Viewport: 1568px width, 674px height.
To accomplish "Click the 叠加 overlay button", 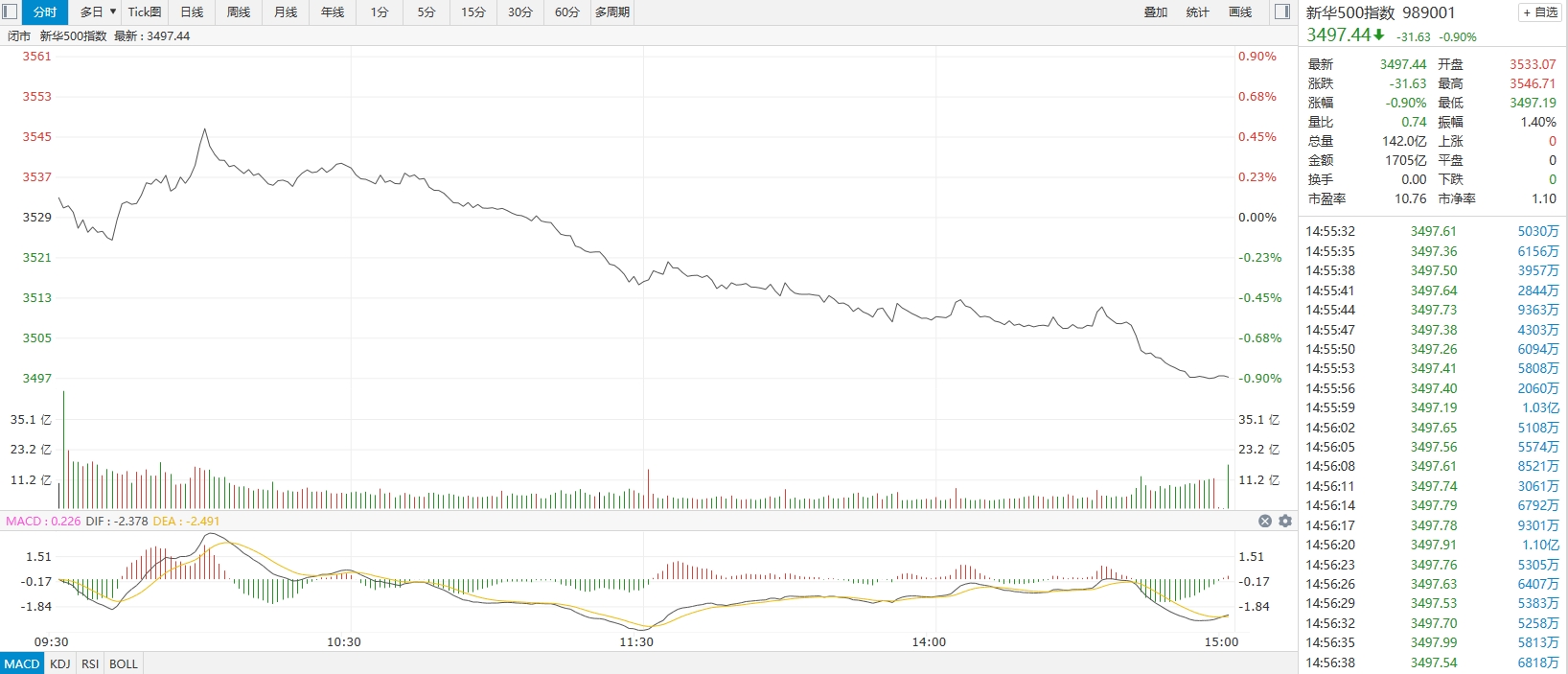I will point(1156,12).
